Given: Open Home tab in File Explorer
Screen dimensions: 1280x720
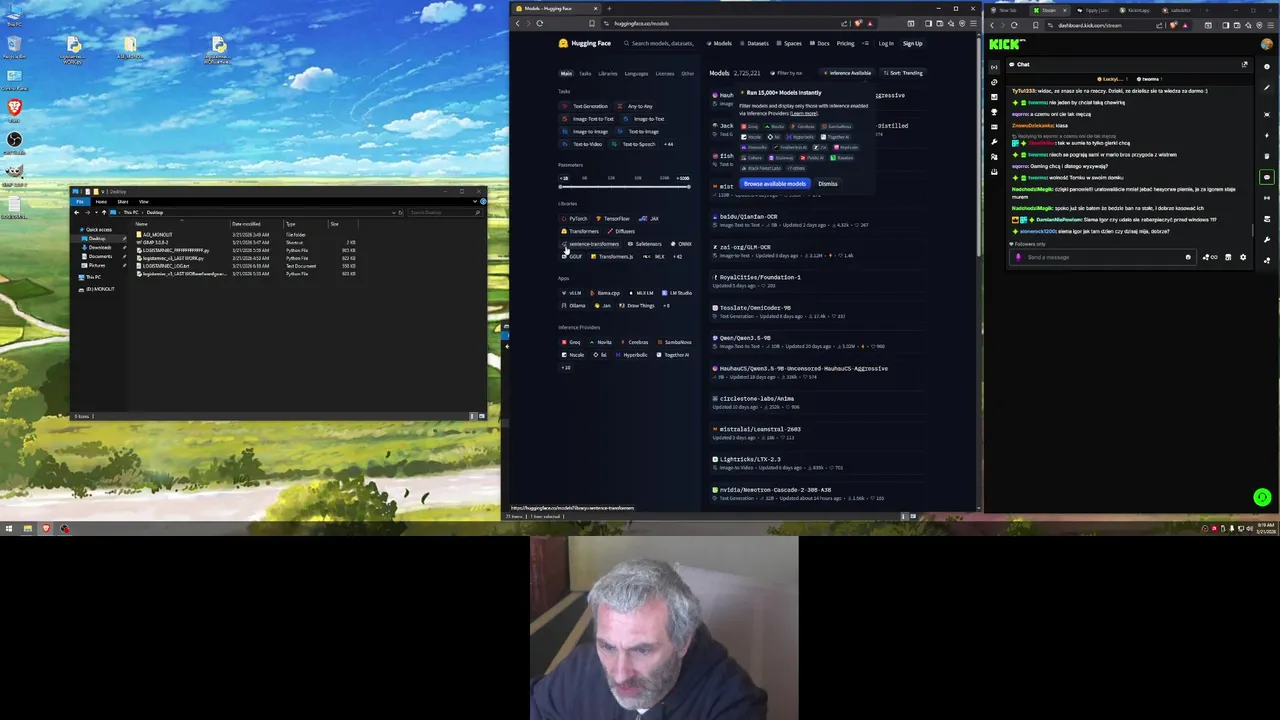Looking at the screenshot, I should [x=101, y=202].
